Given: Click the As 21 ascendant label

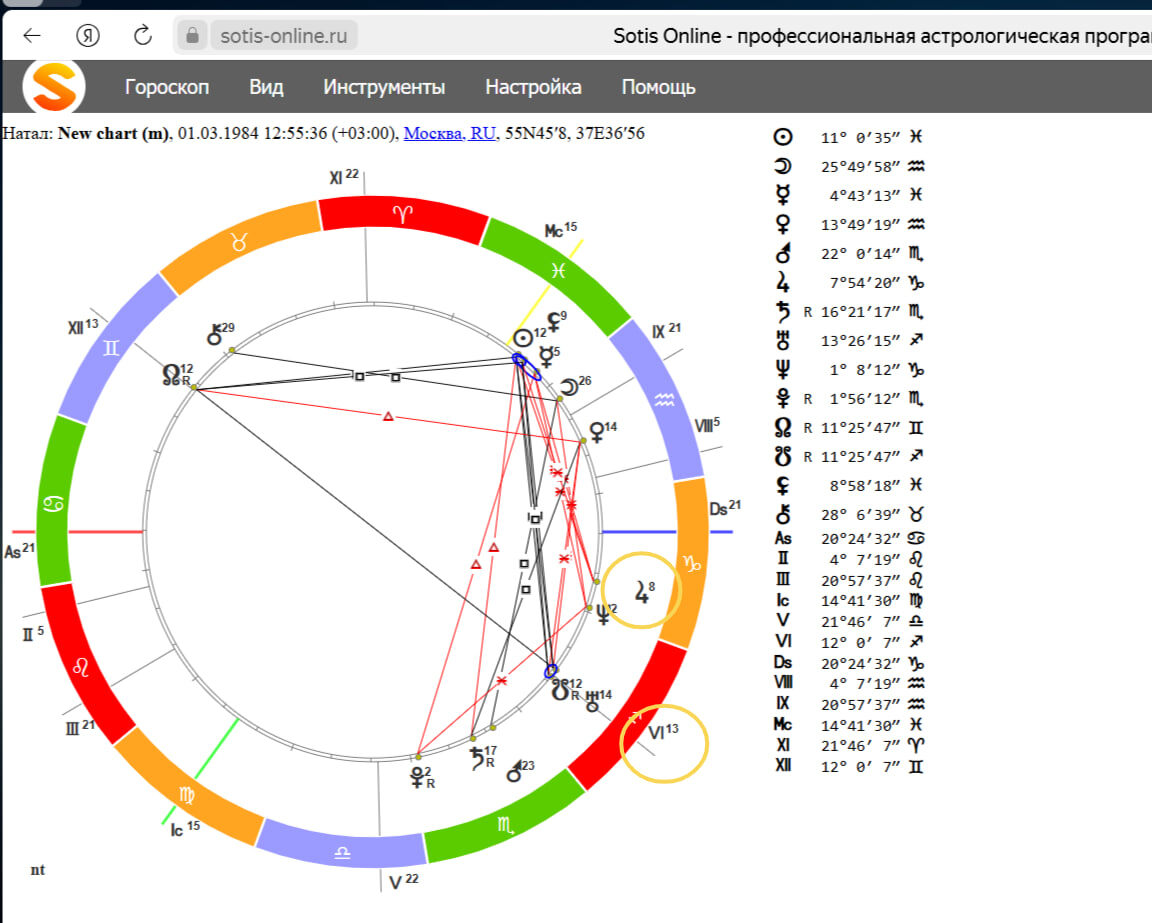Looking at the screenshot, I should pos(19,550).
